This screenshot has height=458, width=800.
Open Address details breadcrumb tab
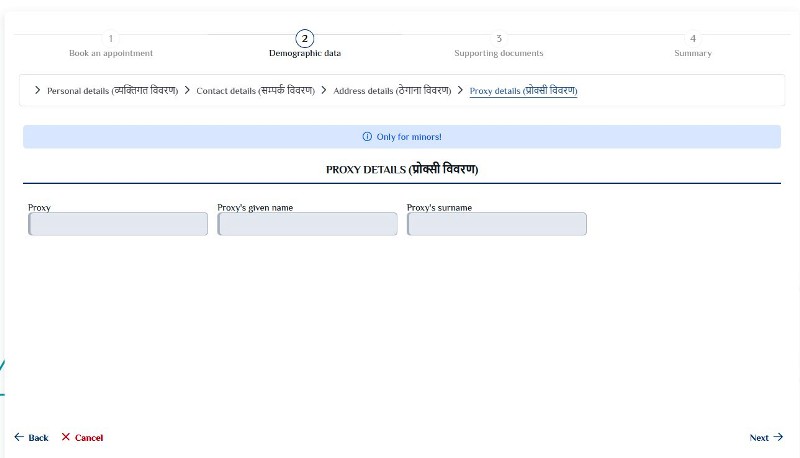(392, 91)
